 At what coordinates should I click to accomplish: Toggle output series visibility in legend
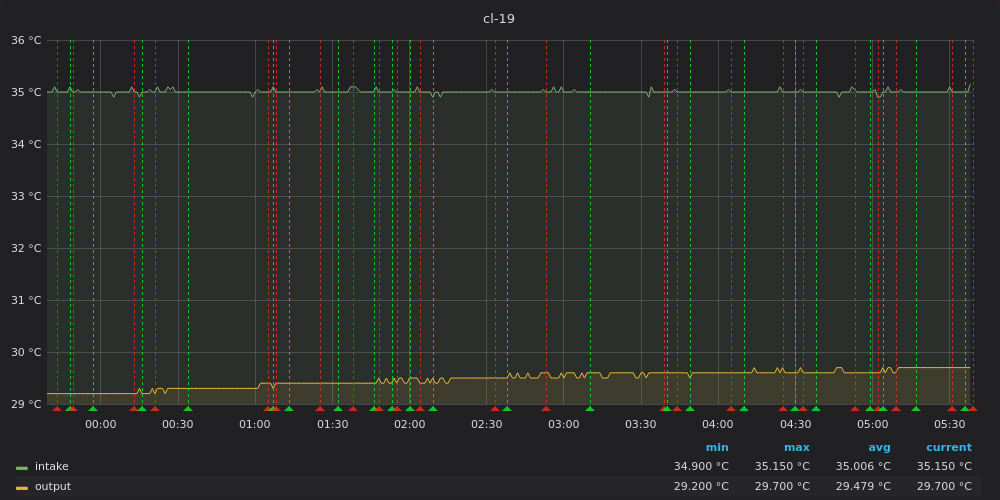(53, 487)
